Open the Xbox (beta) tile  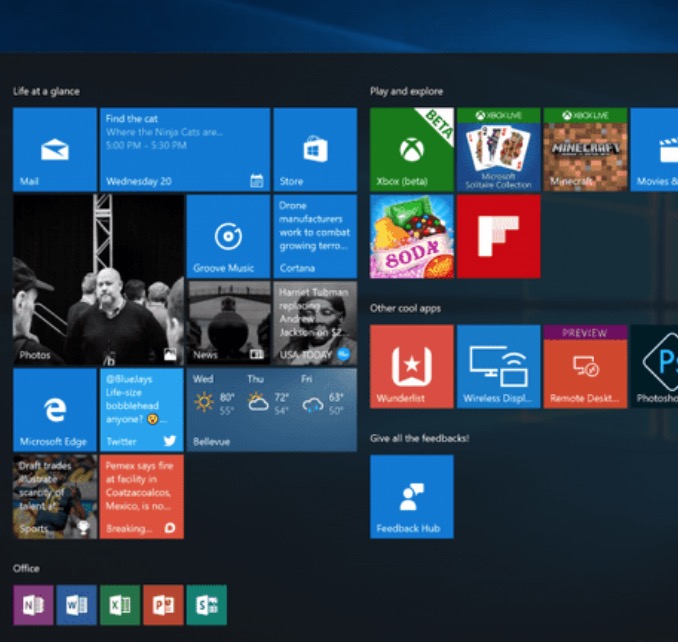point(411,149)
